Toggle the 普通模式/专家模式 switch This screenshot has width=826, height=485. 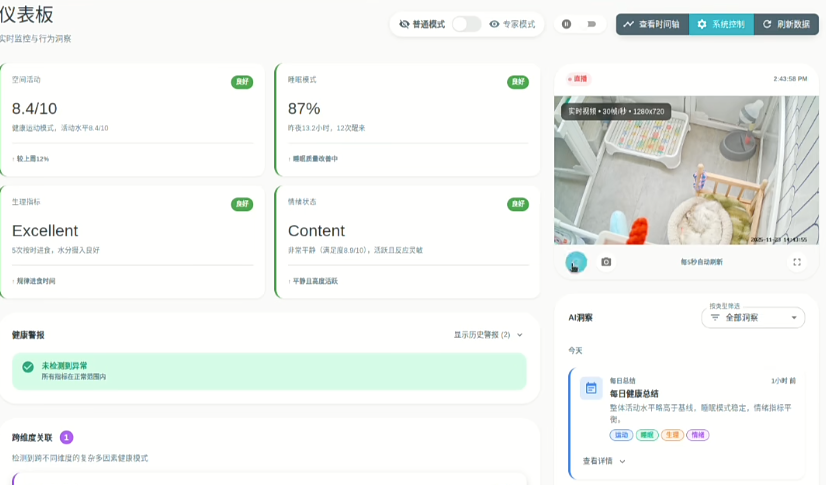pos(466,24)
